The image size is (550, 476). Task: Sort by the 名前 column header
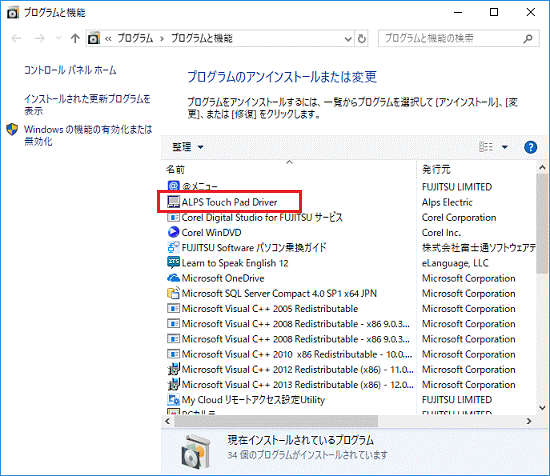pyautogui.click(x=289, y=169)
